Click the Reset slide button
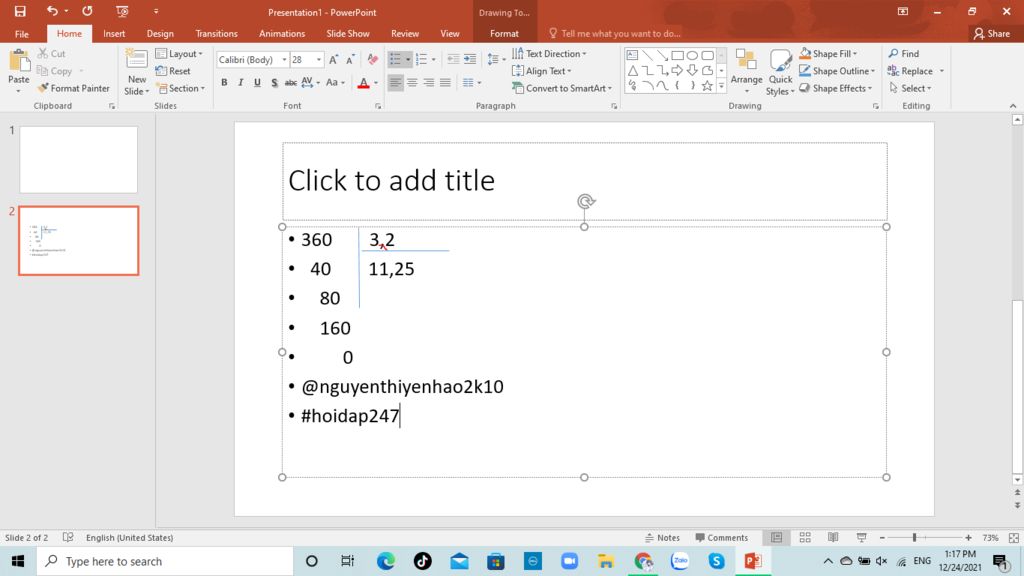Viewport: 1024px width, 576px height. tap(173, 71)
